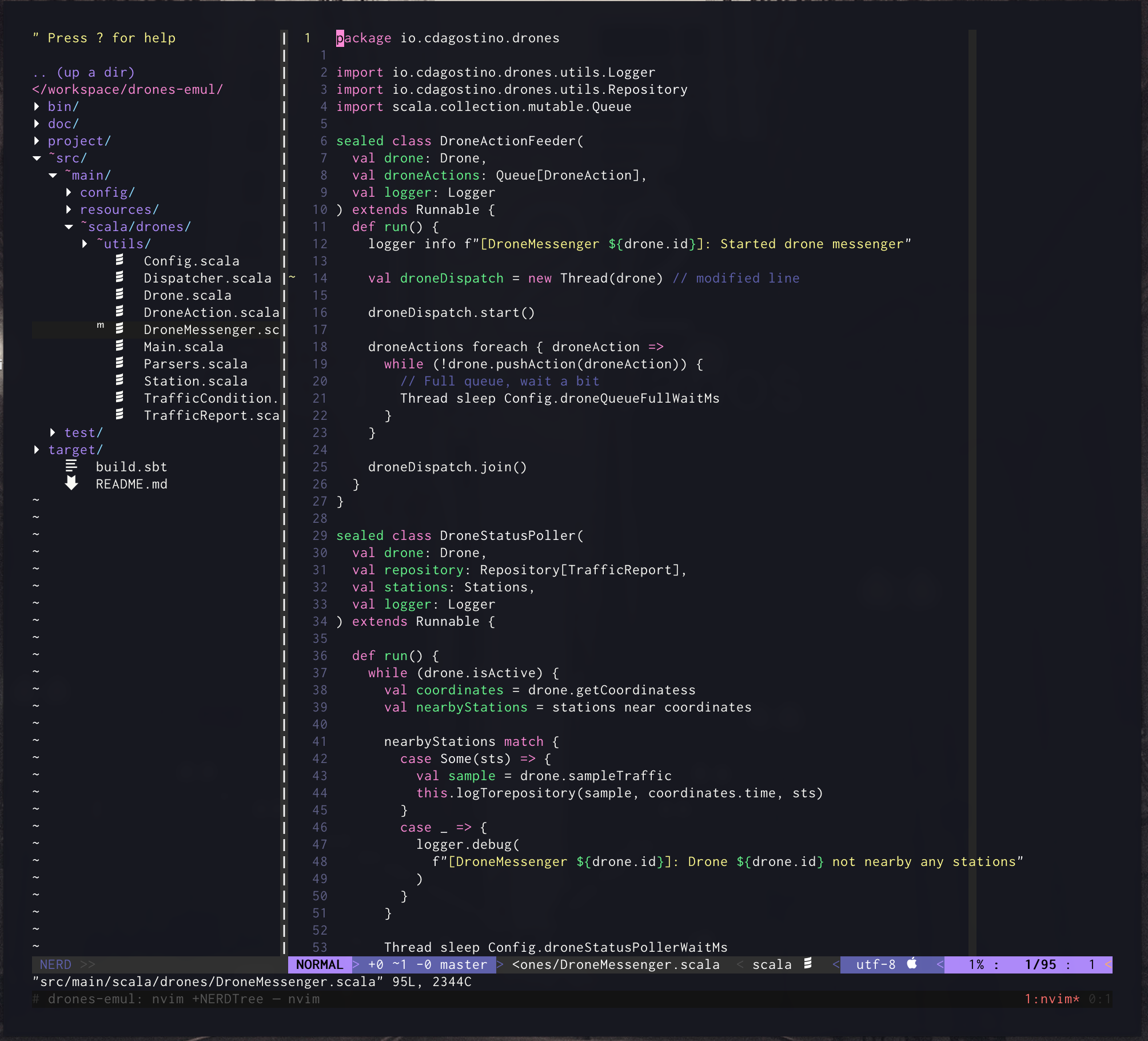The image size is (1148, 1041).
Task: Click the file icon beside Drone.scala
Action: pyautogui.click(x=119, y=295)
